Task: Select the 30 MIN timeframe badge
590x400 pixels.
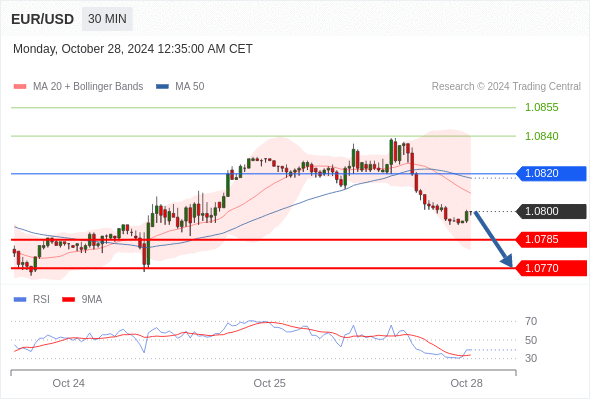Action: tap(107, 19)
